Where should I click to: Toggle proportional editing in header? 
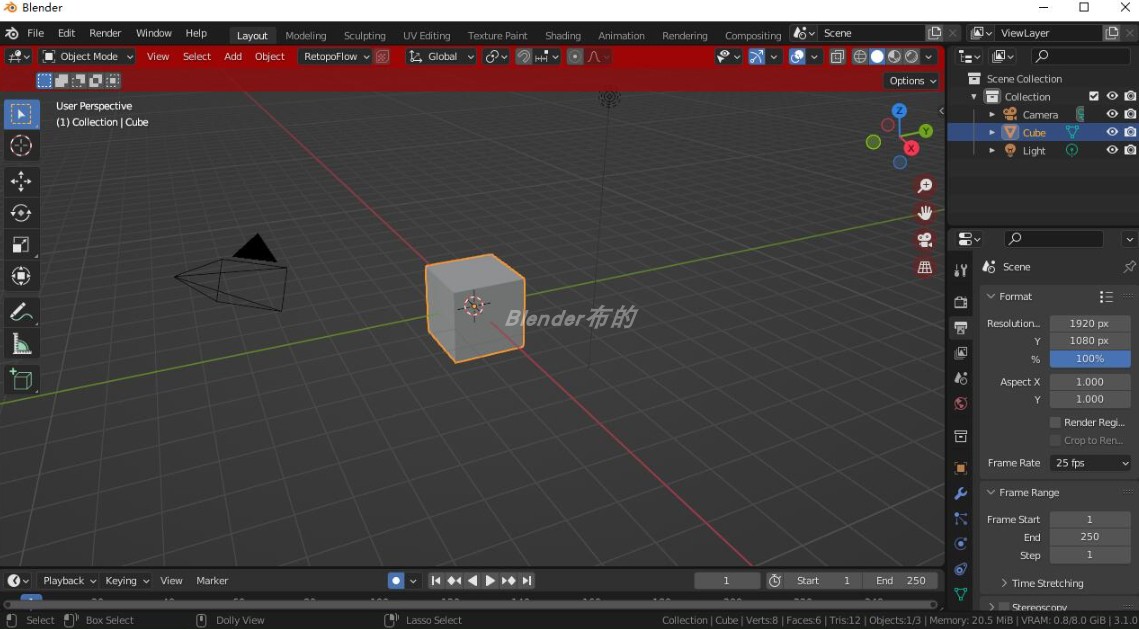tap(575, 57)
